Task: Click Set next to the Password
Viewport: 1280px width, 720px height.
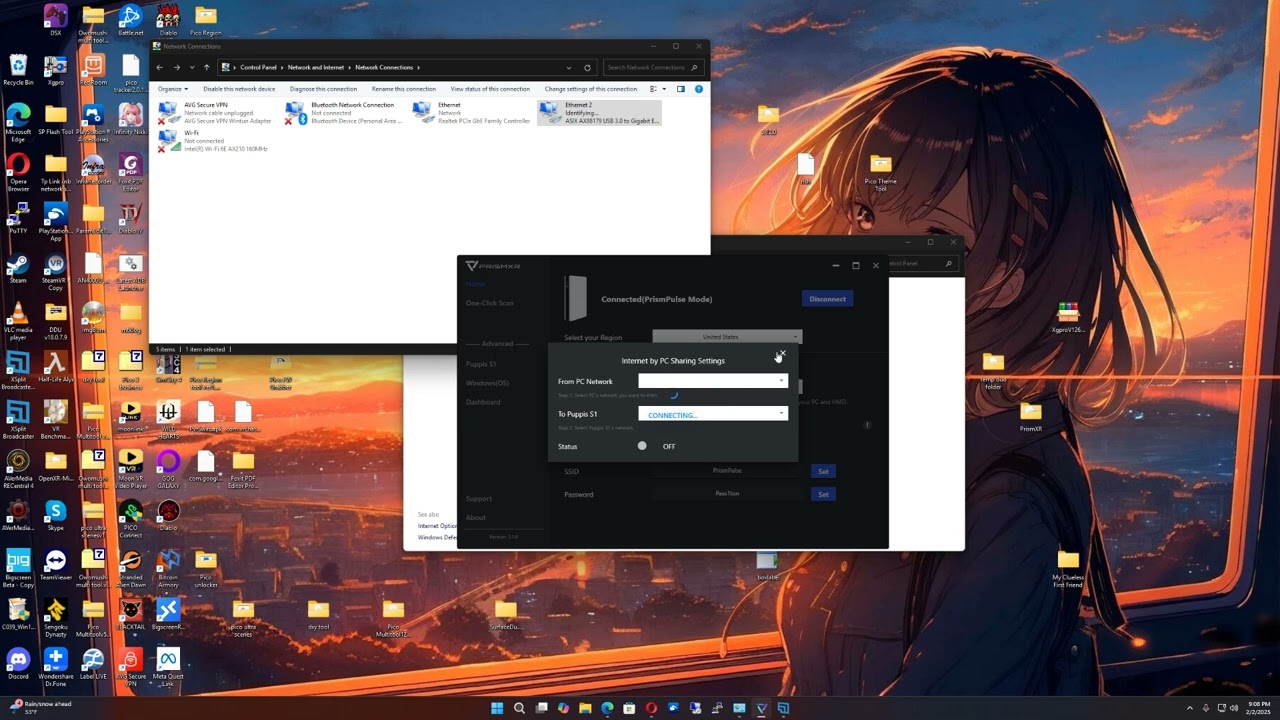Action: coord(823,494)
